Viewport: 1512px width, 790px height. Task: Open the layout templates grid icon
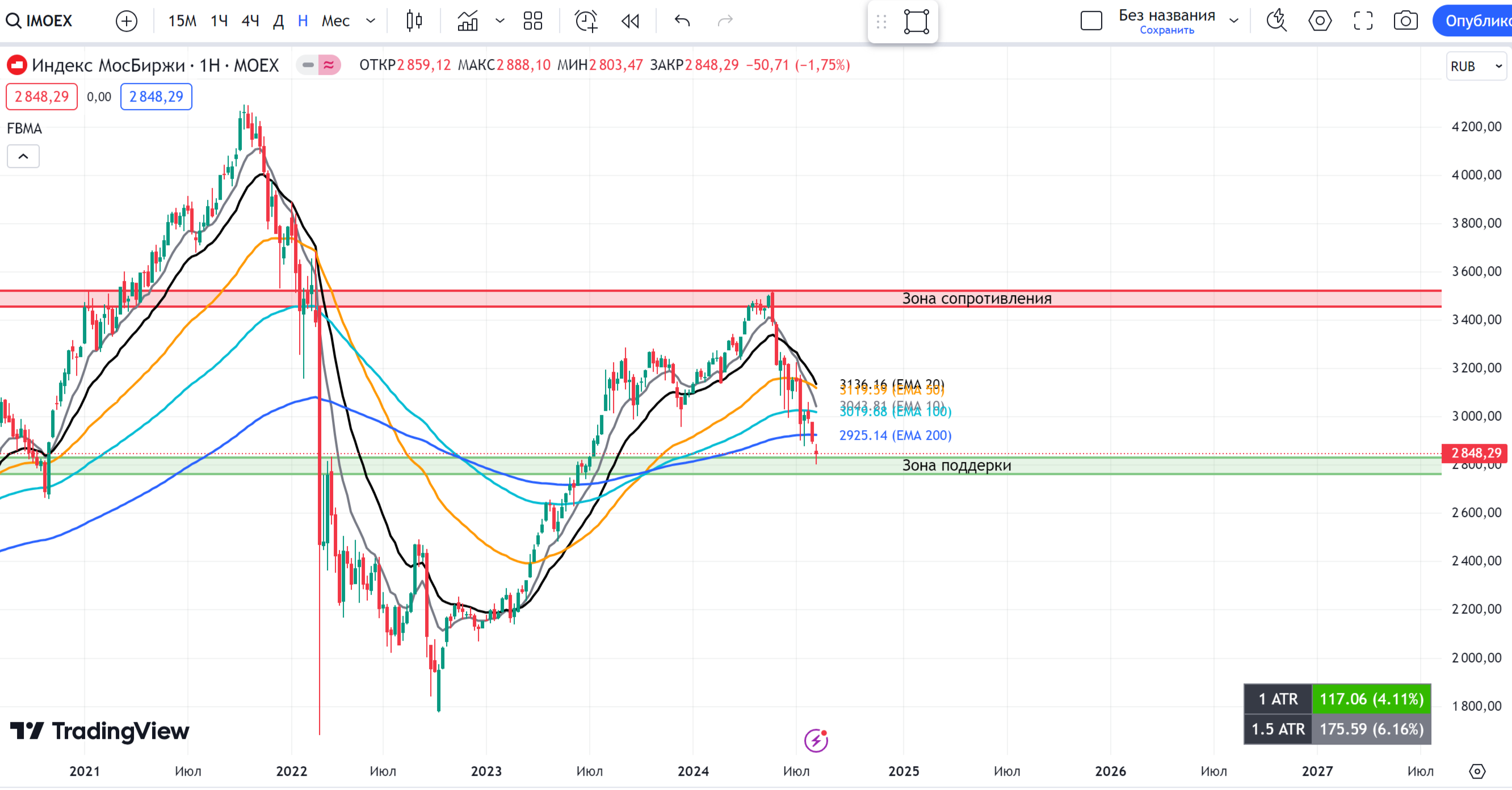click(x=532, y=21)
